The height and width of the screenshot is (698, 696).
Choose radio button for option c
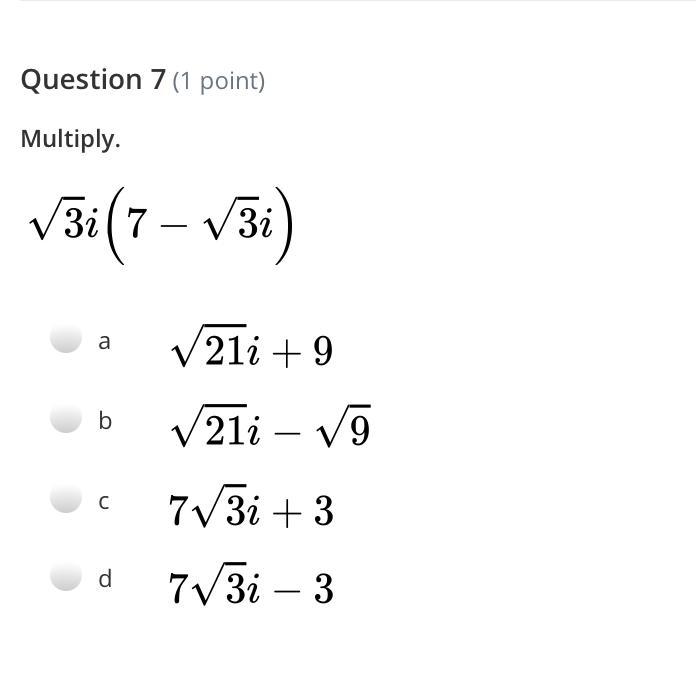[x=66, y=497]
